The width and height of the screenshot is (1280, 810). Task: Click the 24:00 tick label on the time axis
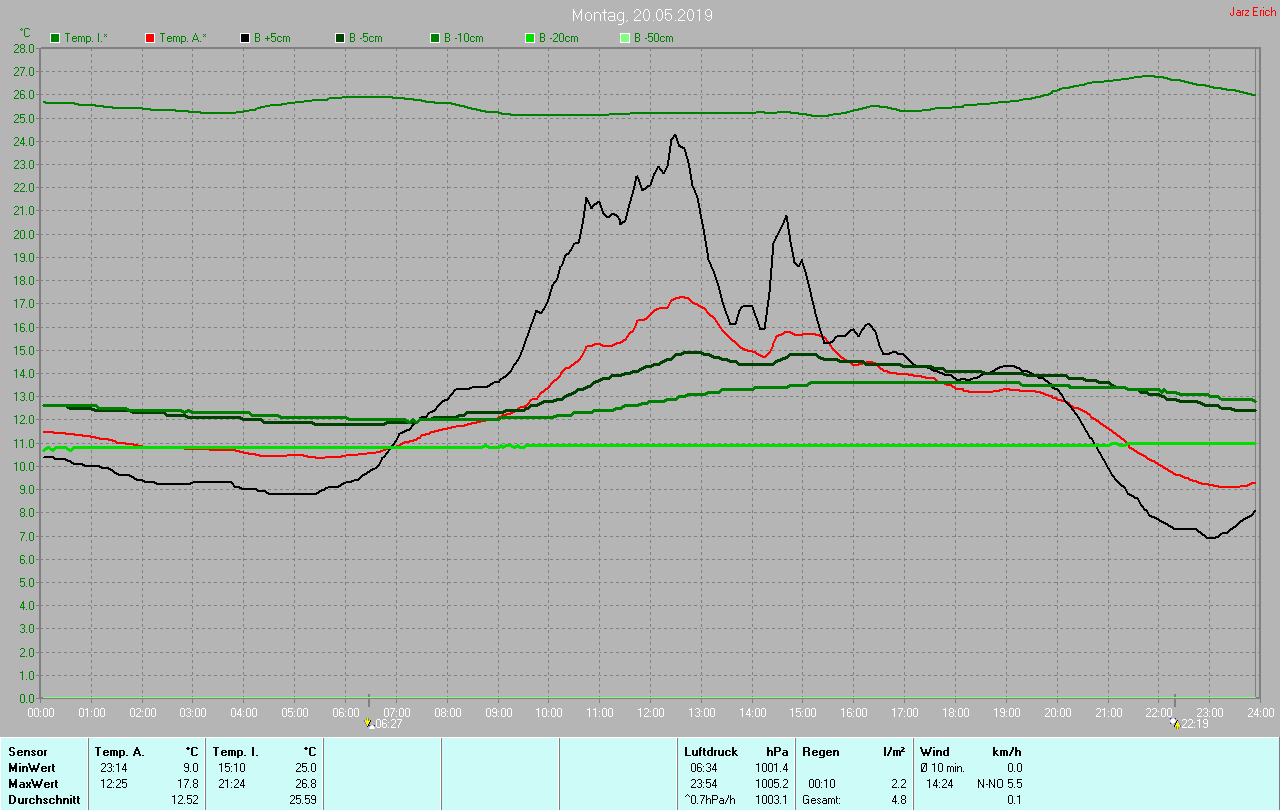[1260, 713]
